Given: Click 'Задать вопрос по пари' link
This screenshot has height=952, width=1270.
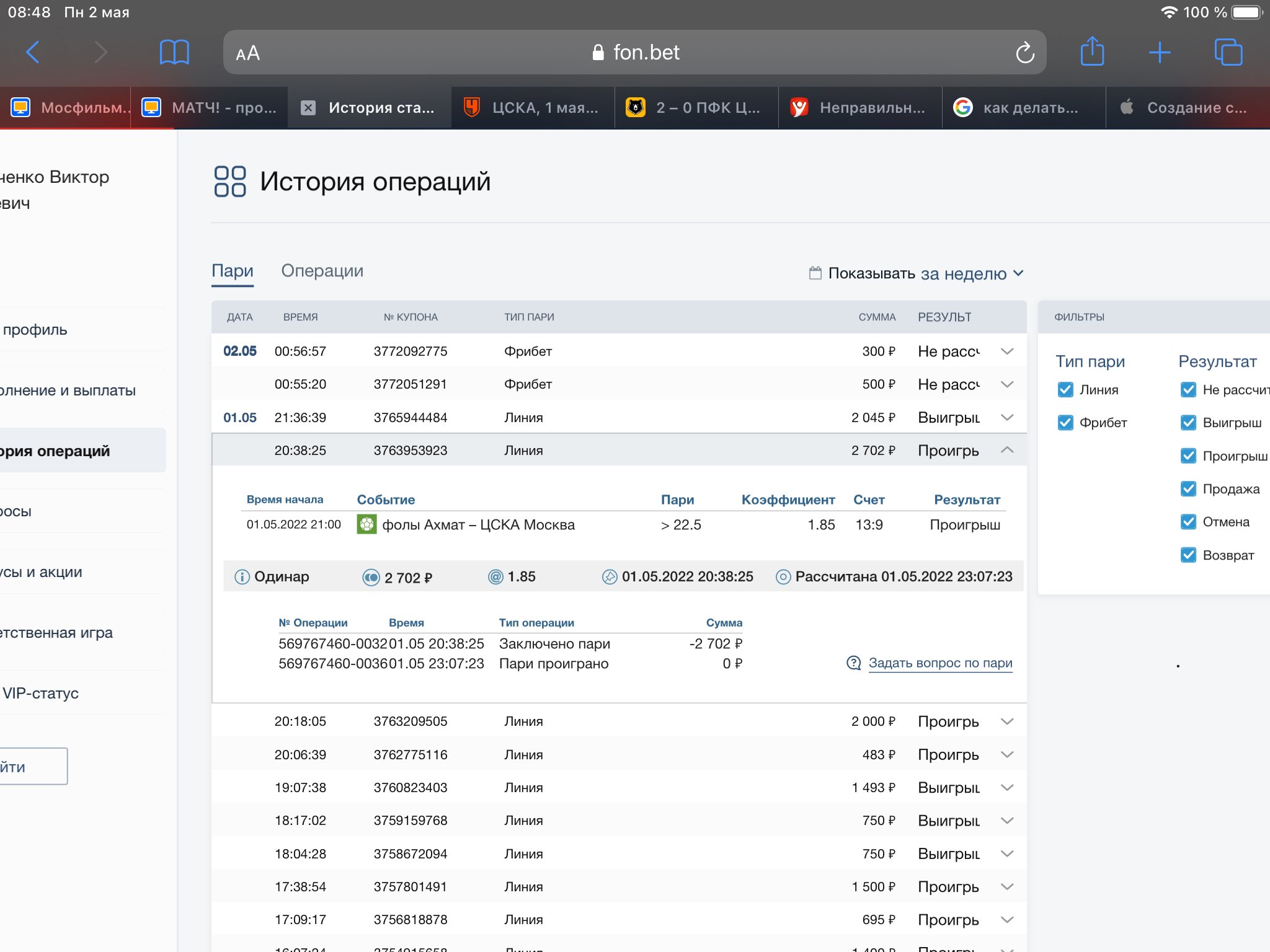Looking at the screenshot, I should click(x=939, y=663).
